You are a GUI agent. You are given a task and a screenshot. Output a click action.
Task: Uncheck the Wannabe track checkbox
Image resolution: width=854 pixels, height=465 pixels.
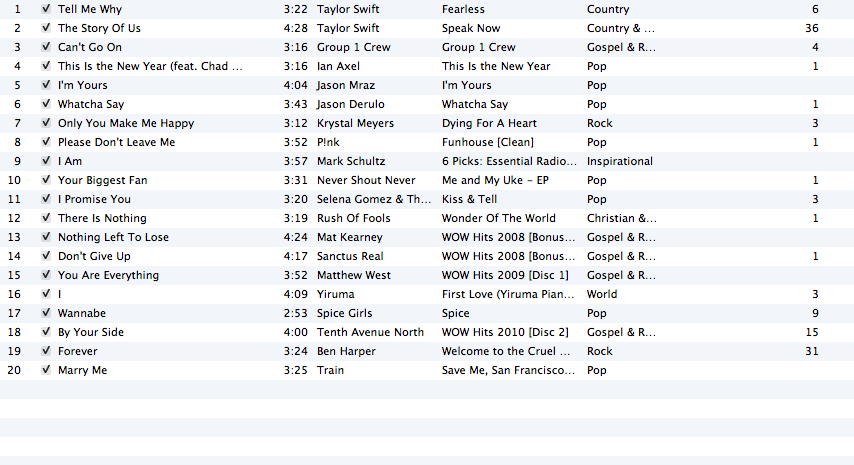(x=46, y=313)
